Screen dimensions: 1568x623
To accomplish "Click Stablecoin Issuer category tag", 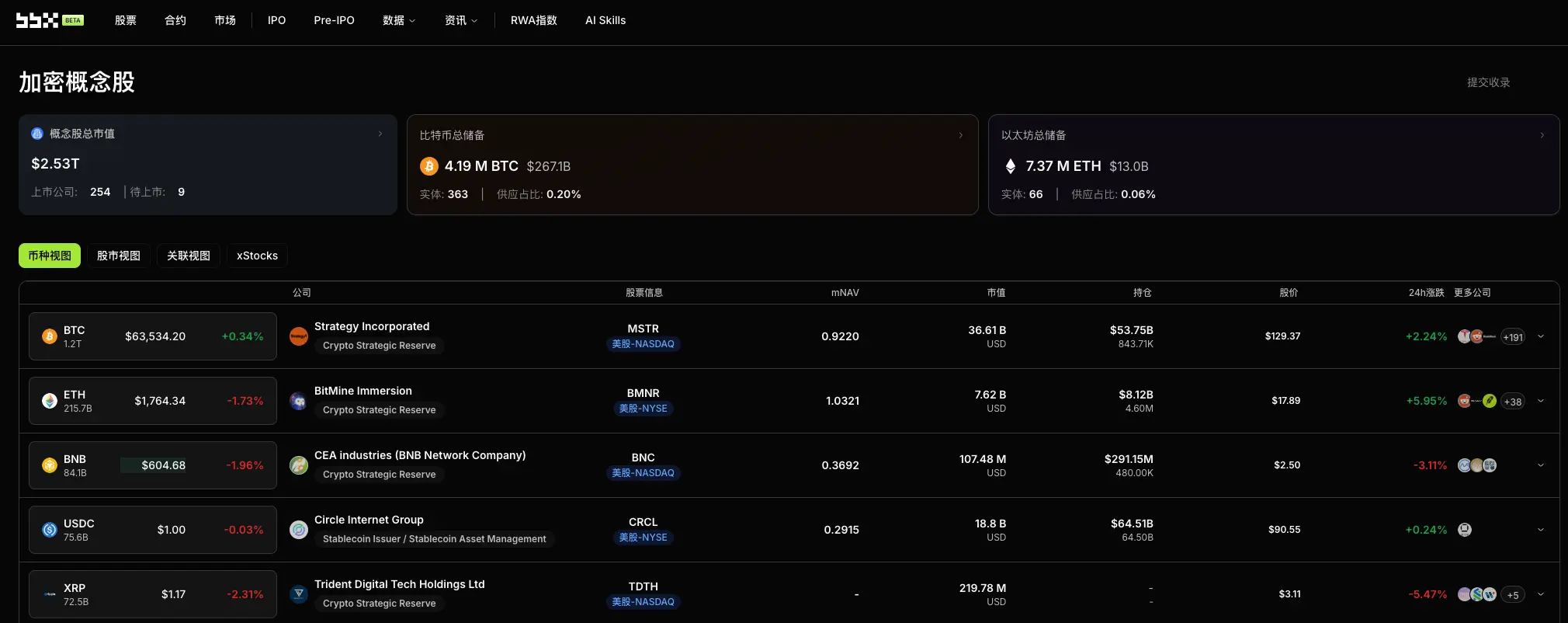I will 435,539.
